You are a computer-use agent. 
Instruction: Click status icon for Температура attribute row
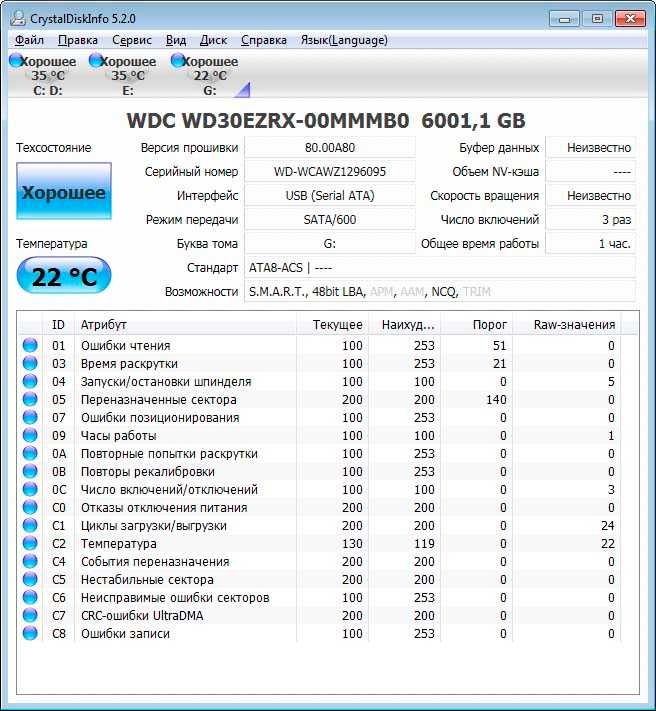point(30,543)
